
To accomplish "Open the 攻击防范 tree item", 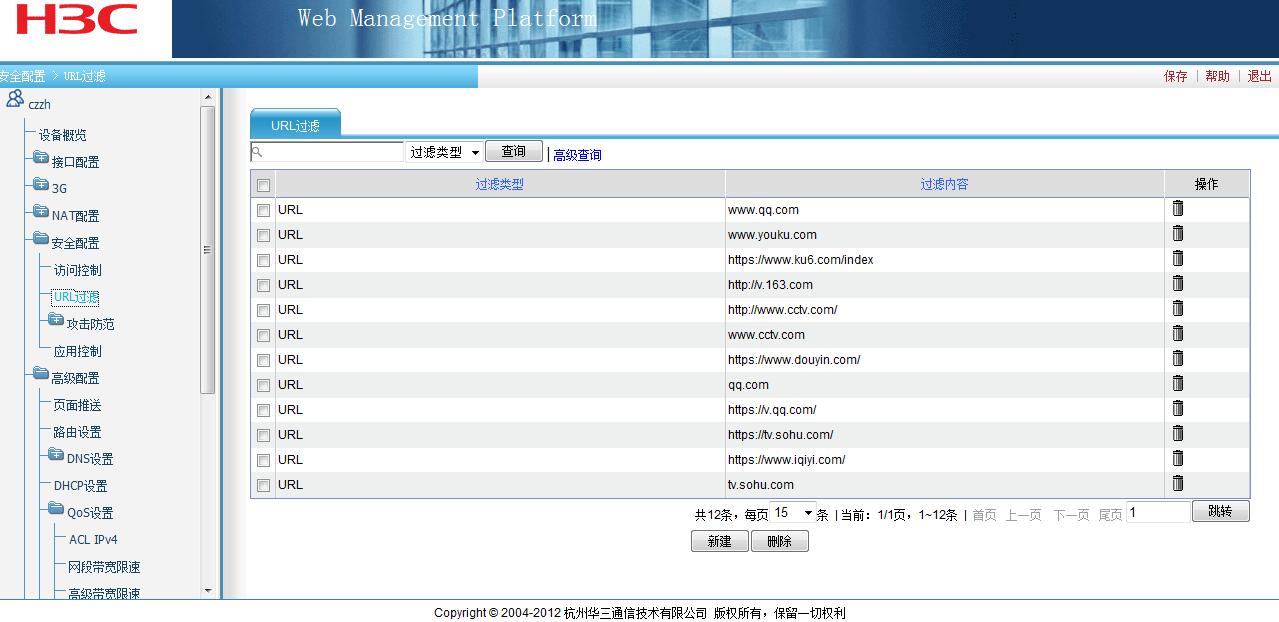I will pos(90,324).
